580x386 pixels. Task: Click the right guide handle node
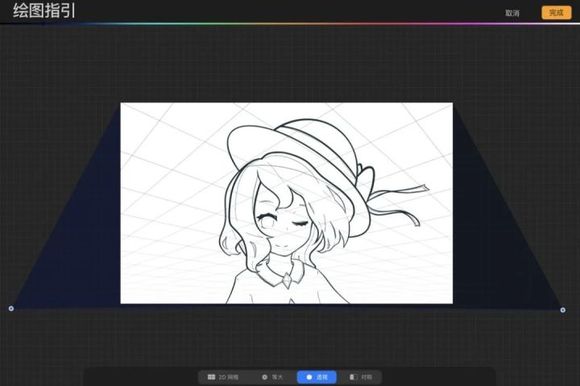click(563, 310)
